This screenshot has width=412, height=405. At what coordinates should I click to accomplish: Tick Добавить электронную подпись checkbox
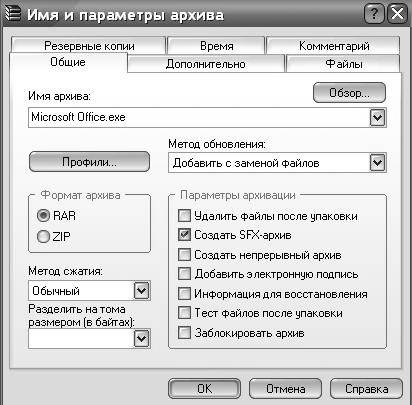(x=184, y=274)
